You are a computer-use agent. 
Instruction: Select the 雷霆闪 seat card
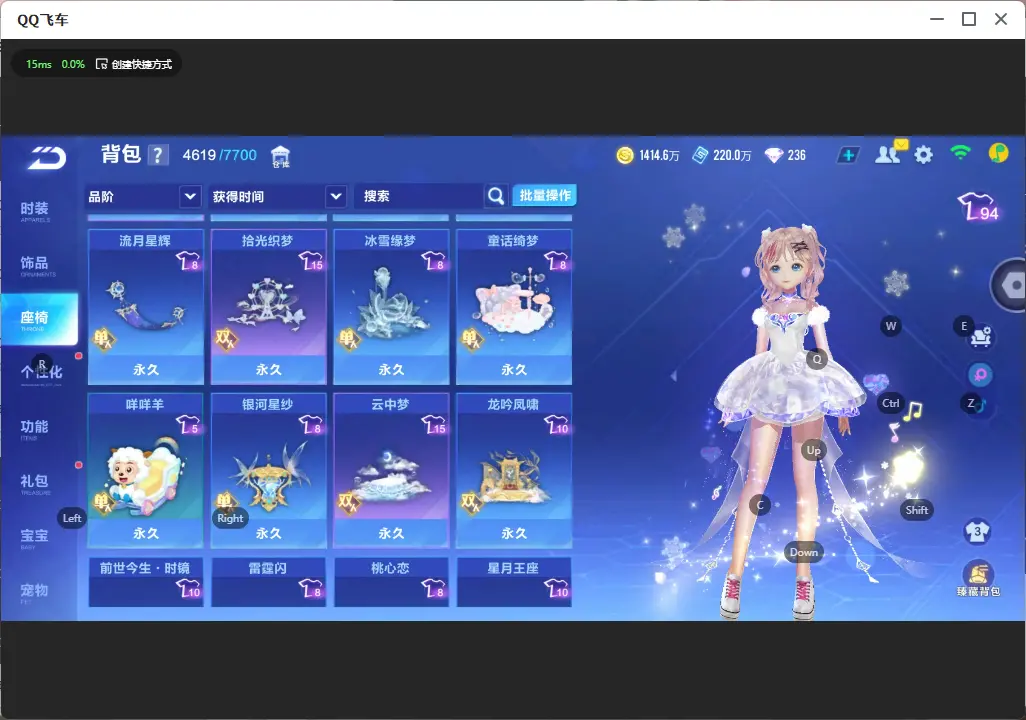268,582
